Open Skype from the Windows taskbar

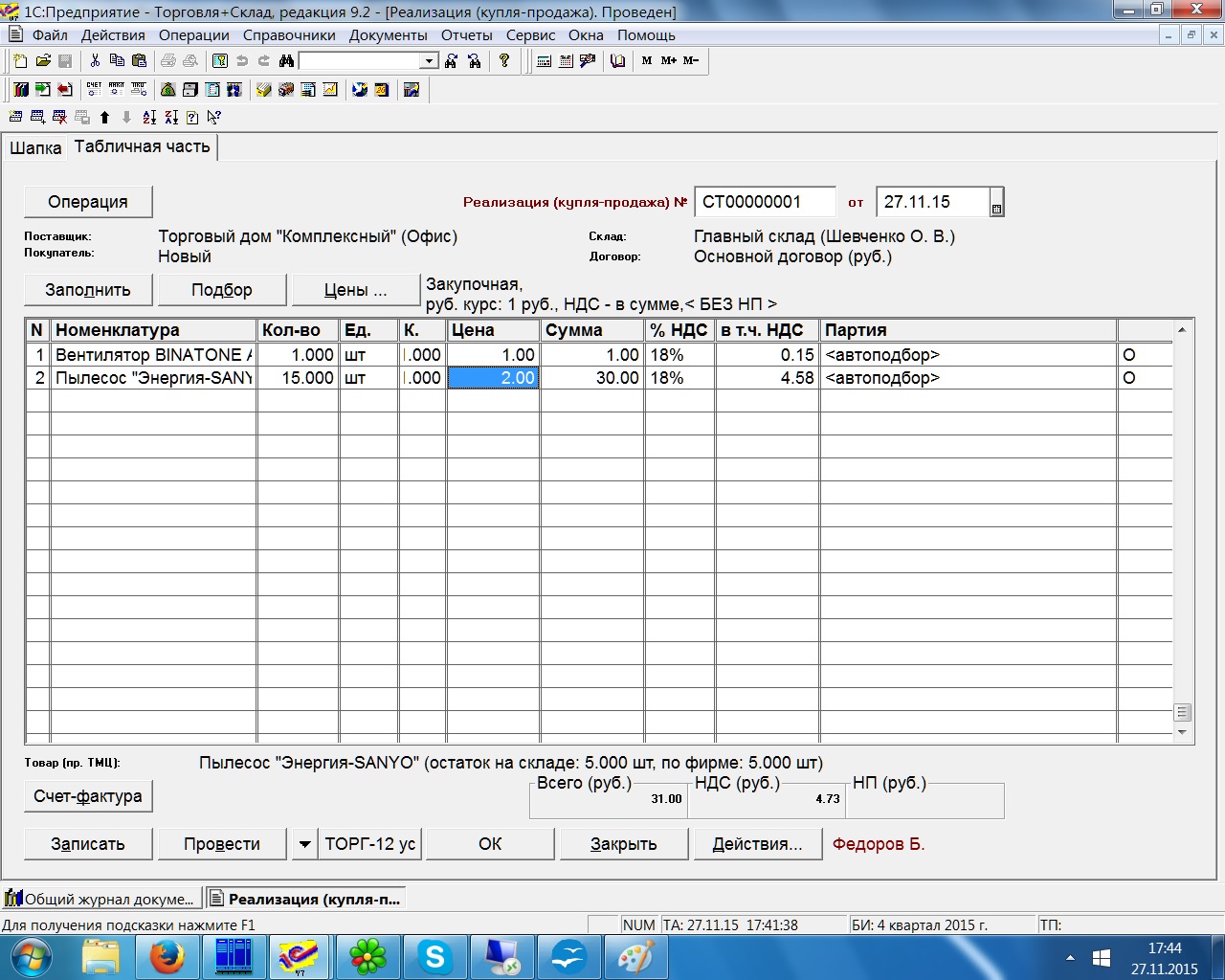coord(435,957)
